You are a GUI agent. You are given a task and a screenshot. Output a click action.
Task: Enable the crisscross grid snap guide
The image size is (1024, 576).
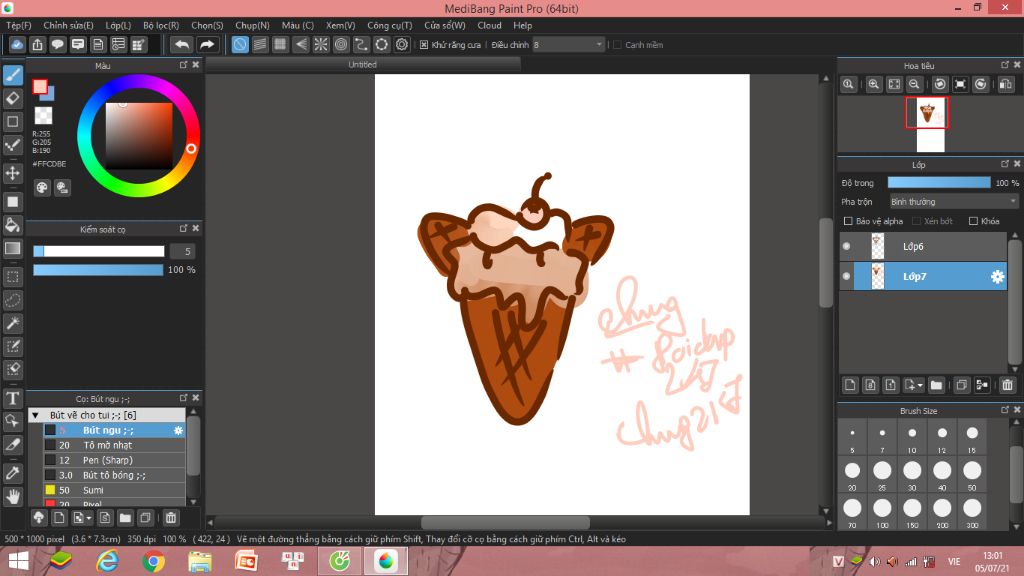(x=280, y=44)
